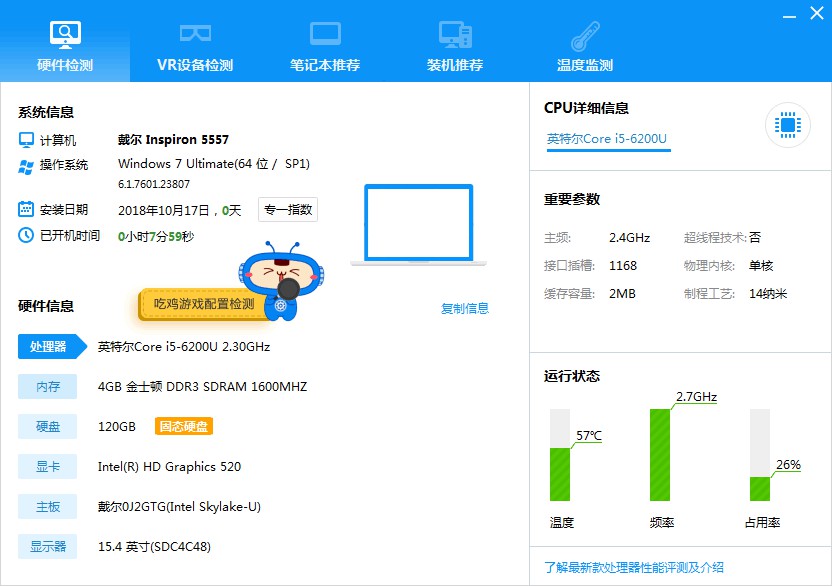The height and width of the screenshot is (586, 832).
Task: Click the 温度 bar showing 57℃
Action: 560,455
